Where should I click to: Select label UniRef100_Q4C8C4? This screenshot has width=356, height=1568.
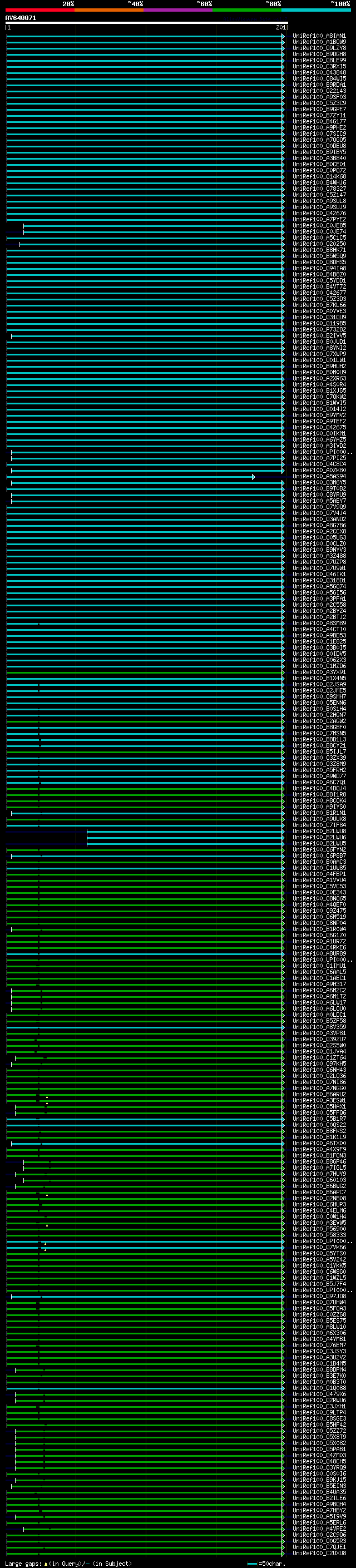coord(319,464)
